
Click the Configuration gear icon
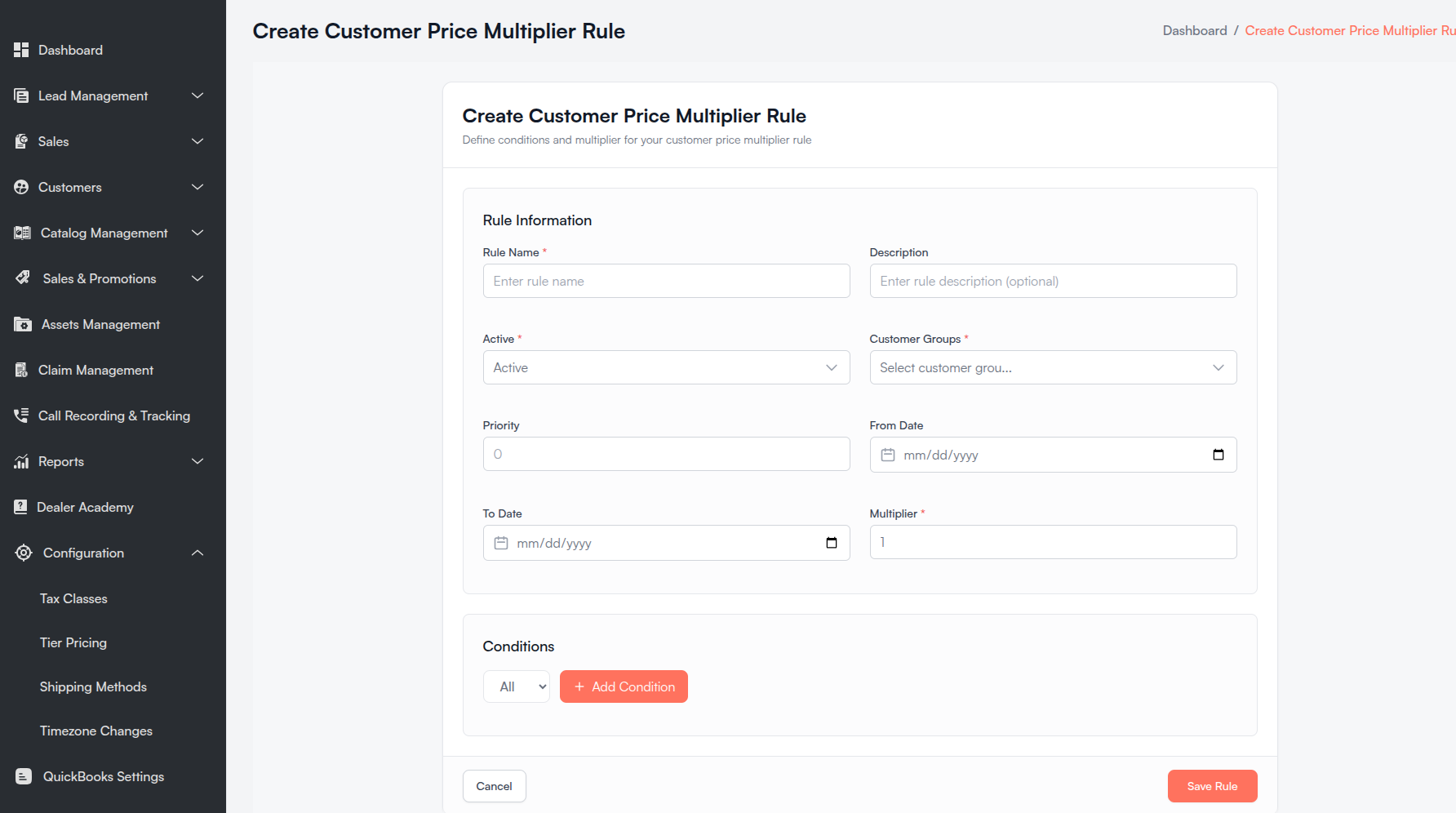(24, 553)
